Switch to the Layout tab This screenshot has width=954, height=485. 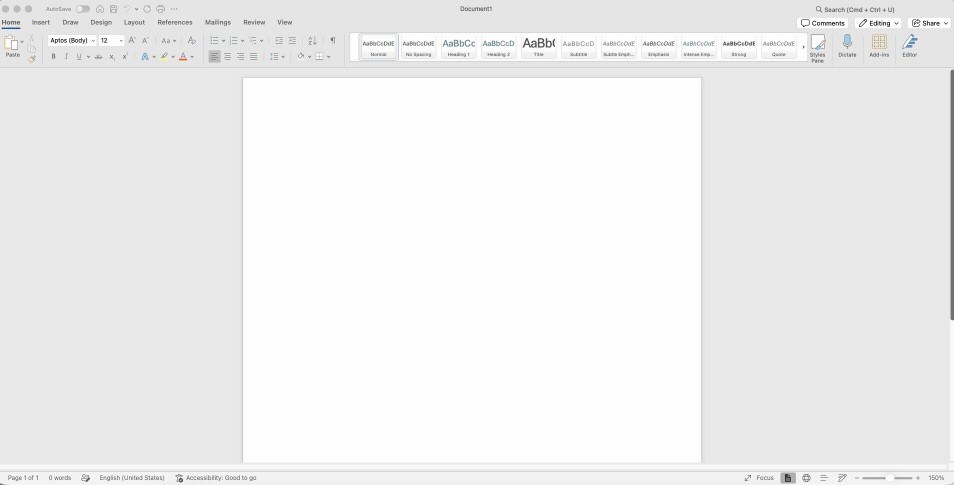point(134,23)
